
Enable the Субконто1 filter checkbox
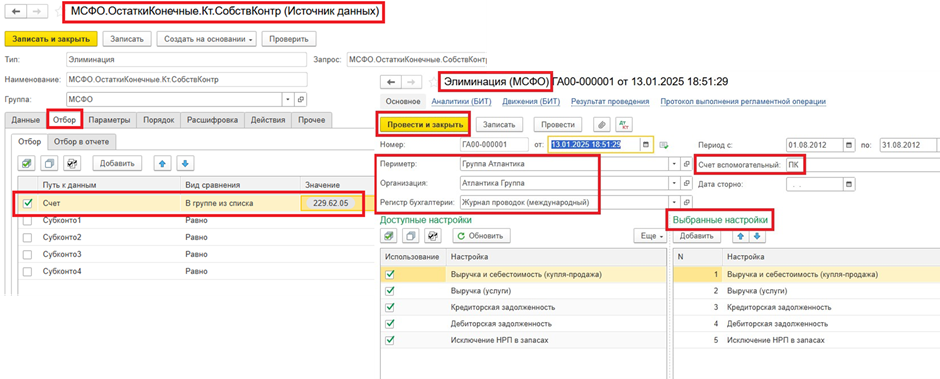(28, 221)
